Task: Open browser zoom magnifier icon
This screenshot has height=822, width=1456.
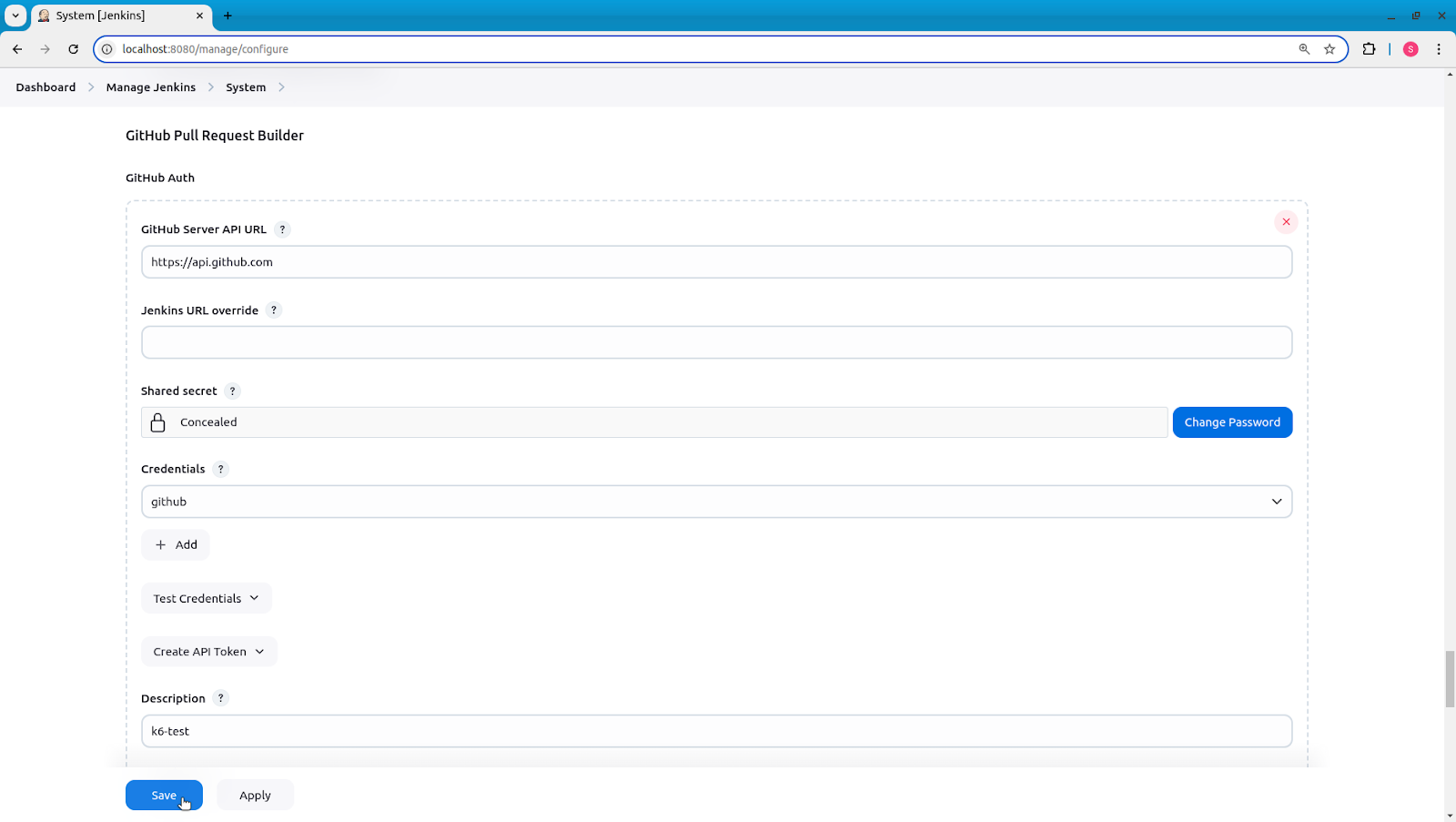Action: 1304,49
